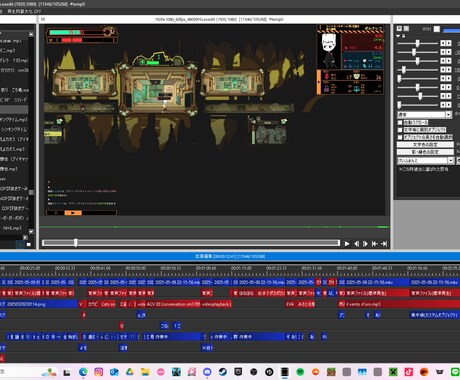
Task: Jump to the end of the video
Action: 384,244
